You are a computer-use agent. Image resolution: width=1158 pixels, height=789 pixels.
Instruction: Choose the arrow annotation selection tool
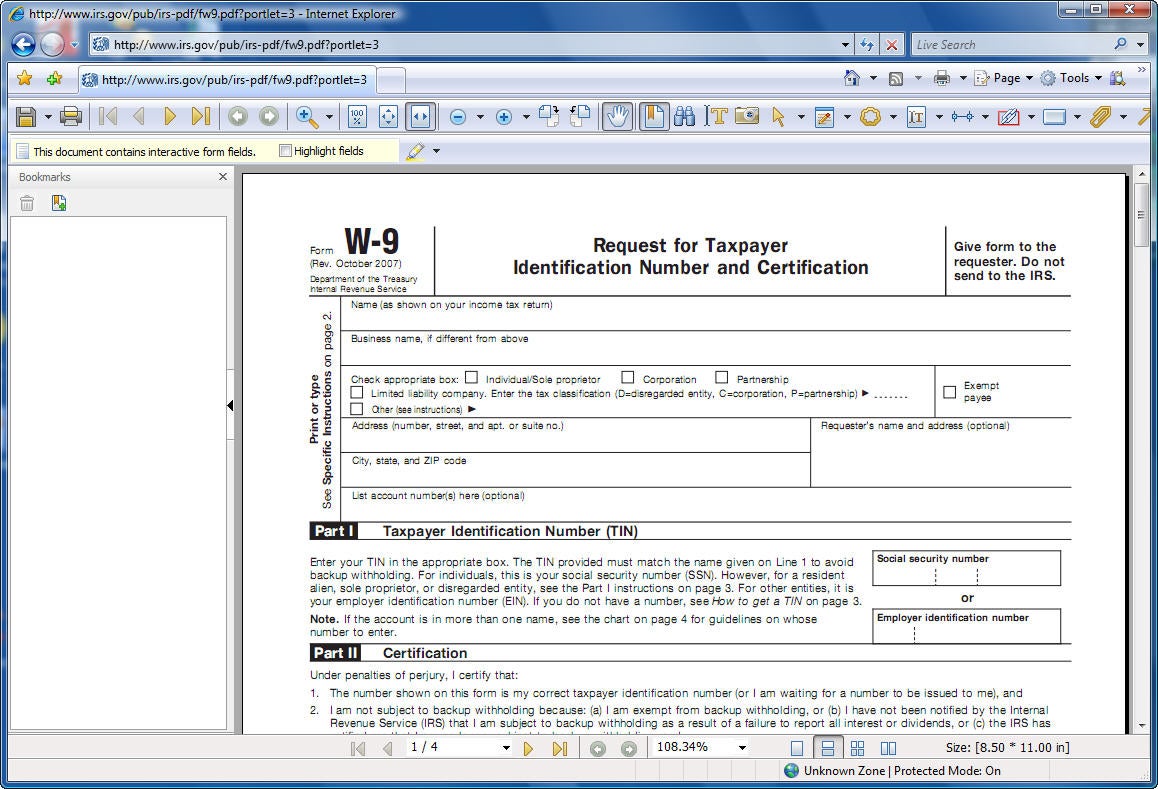pos(778,117)
